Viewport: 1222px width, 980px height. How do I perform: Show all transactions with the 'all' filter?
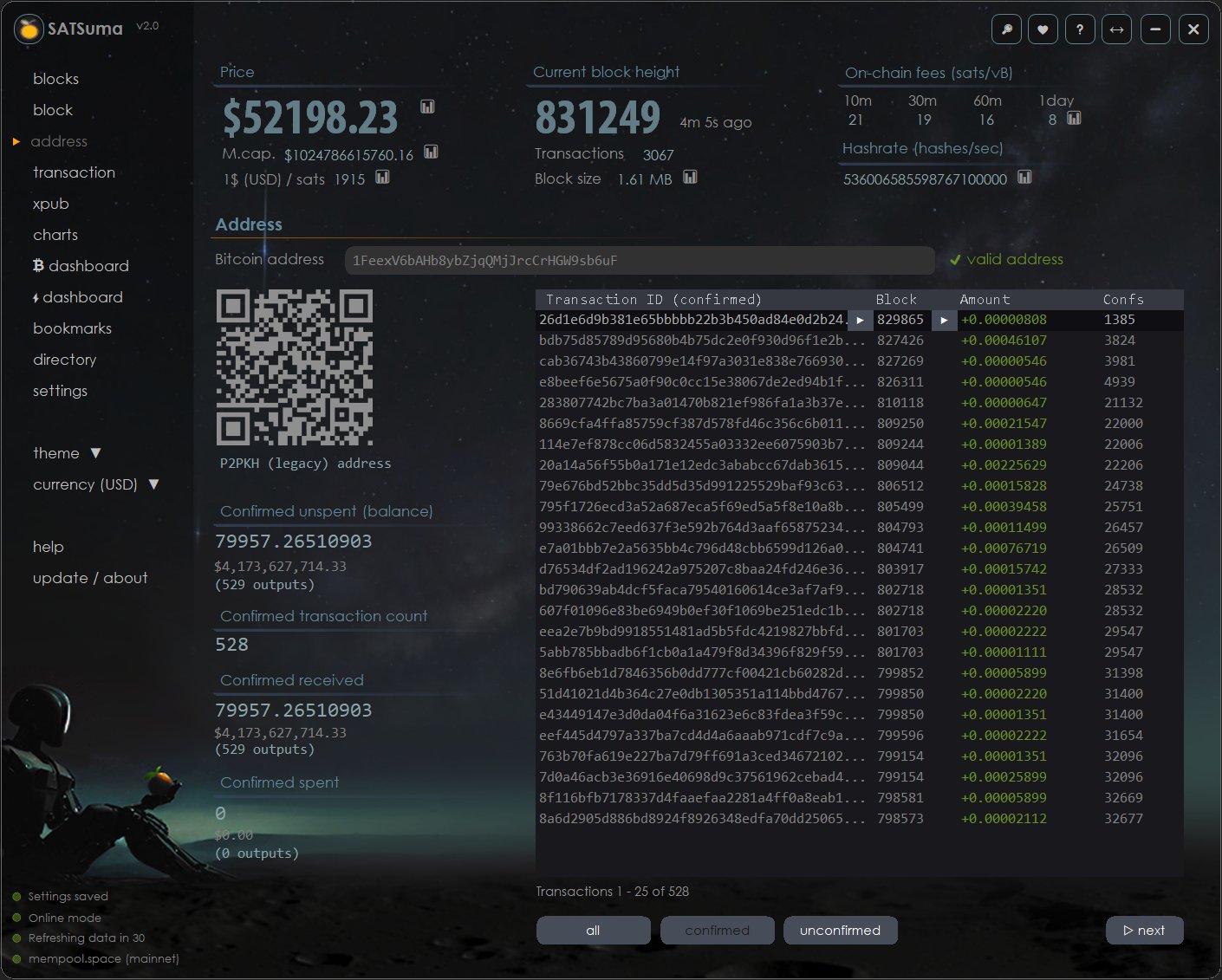593,930
